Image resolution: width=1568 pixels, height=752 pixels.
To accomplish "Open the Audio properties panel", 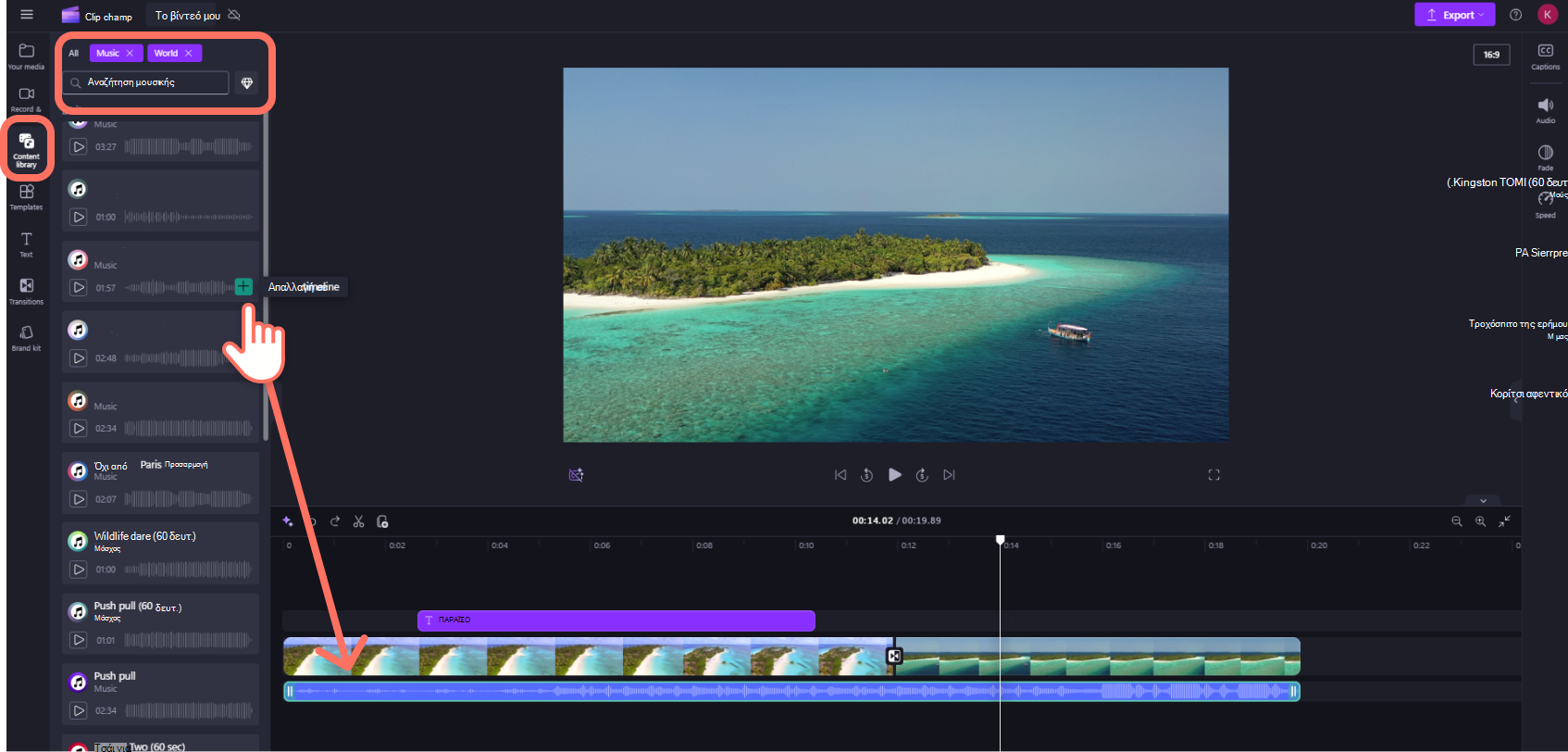I will click(x=1545, y=110).
